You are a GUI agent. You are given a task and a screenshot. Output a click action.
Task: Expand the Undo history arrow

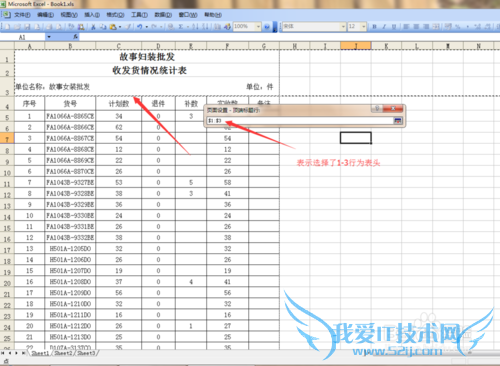tap(147, 27)
